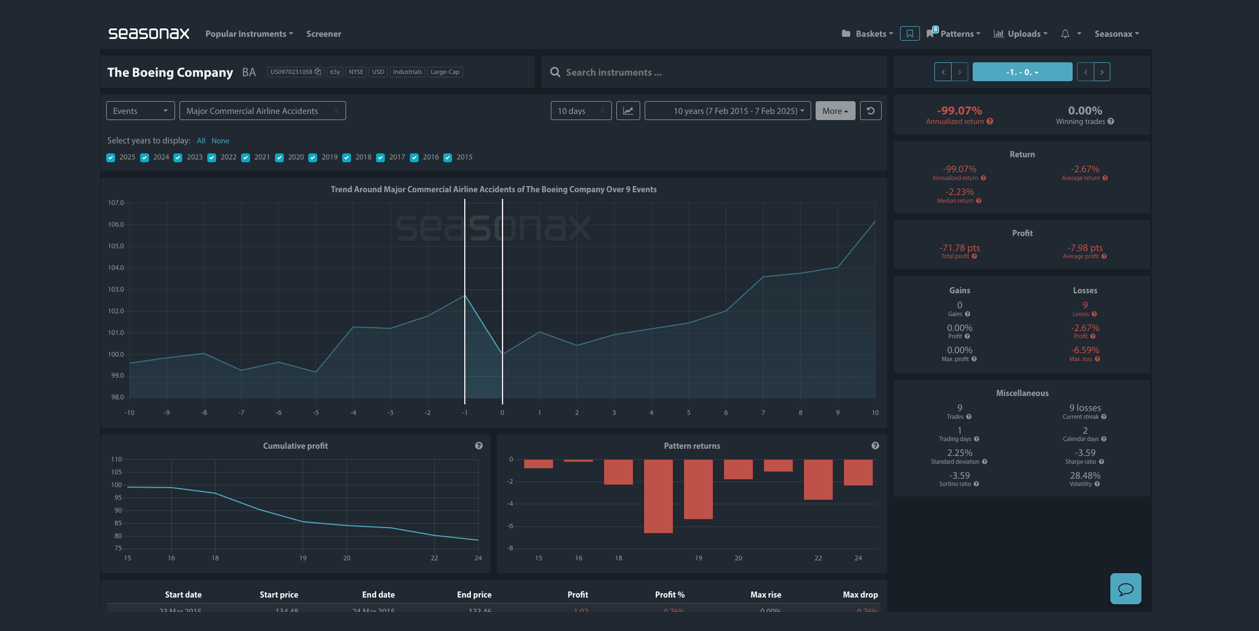Click help icon in Cumulative profit panel
The height and width of the screenshot is (631, 1259).
479,446
